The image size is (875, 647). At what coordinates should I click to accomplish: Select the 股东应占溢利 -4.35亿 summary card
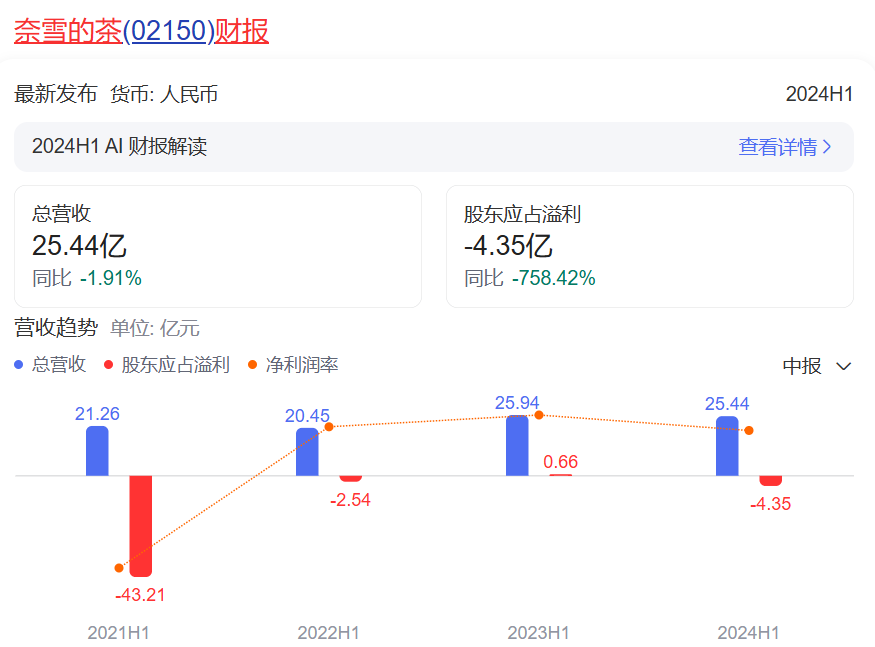pos(649,246)
